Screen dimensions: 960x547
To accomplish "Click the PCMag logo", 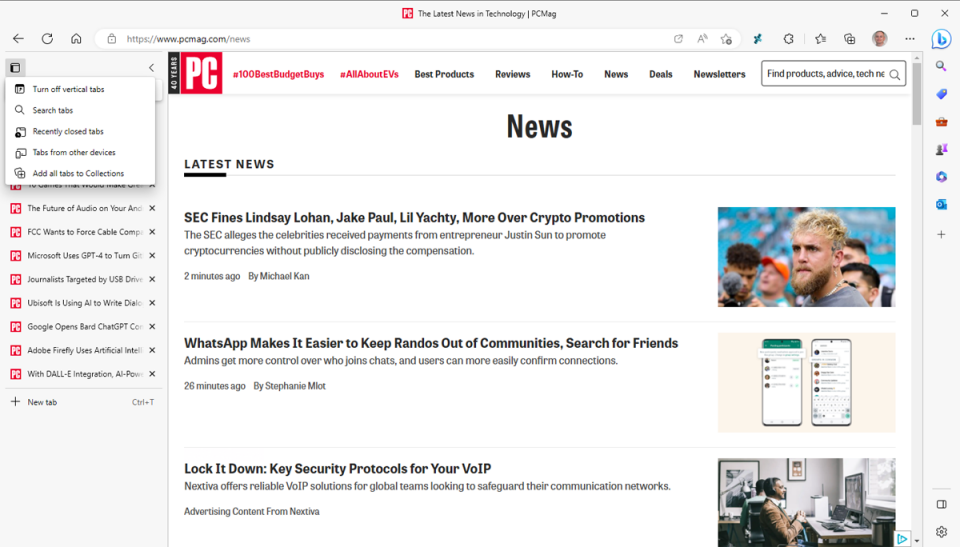I will tap(201, 74).
